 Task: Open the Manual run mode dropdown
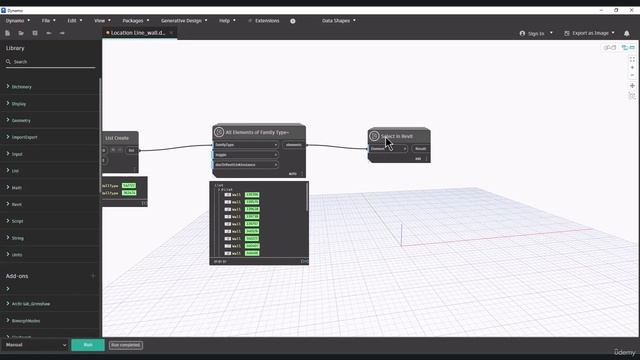pos(35,345)
